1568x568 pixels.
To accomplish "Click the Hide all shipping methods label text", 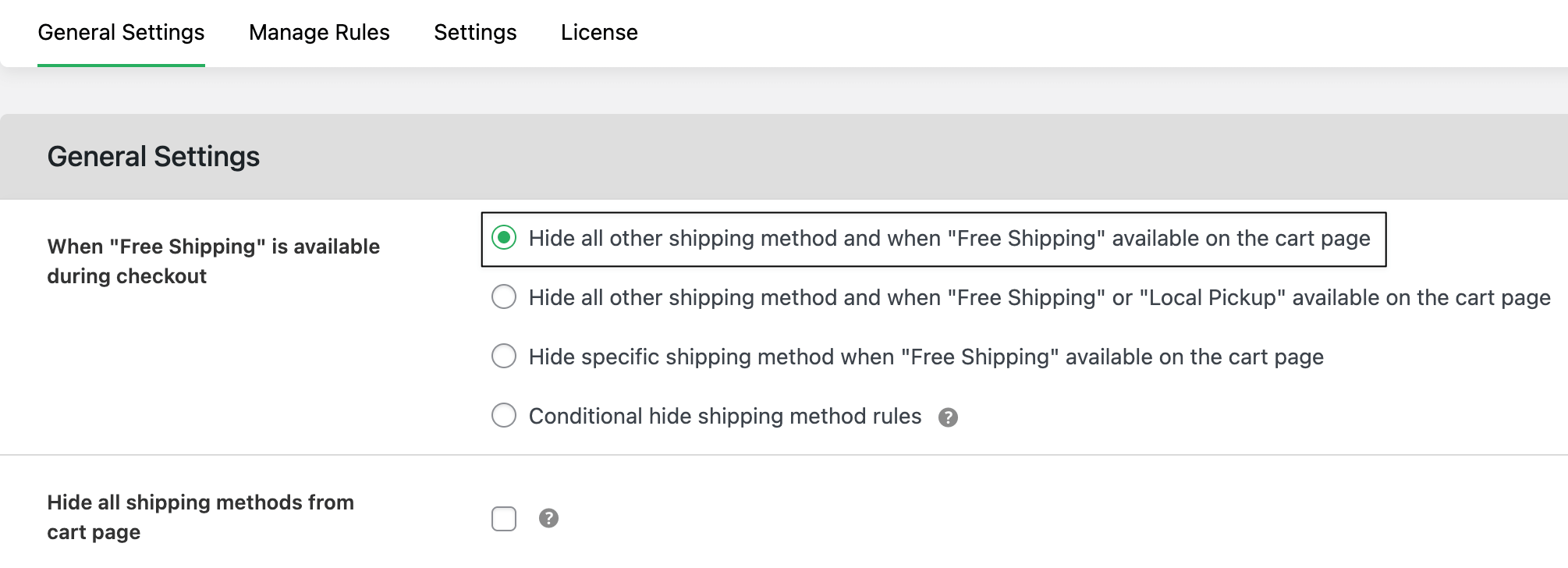I will pyautogui.click(x=201, y=517).
